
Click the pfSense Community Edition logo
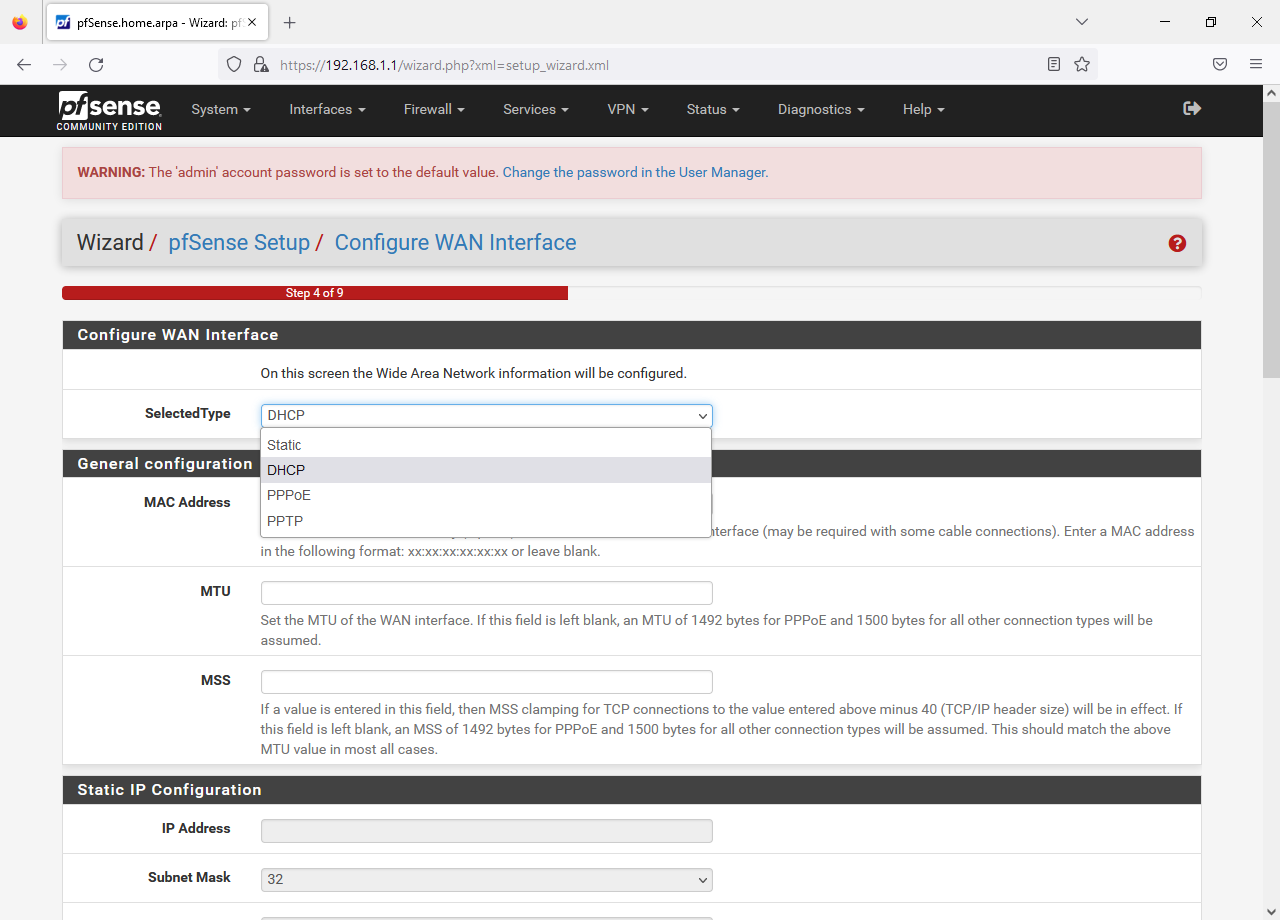(x=109, y=110)
